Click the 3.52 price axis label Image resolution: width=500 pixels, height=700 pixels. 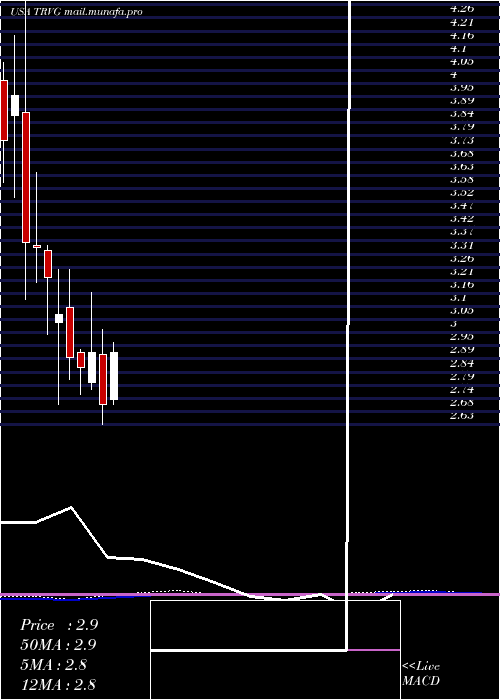(462, 193)
